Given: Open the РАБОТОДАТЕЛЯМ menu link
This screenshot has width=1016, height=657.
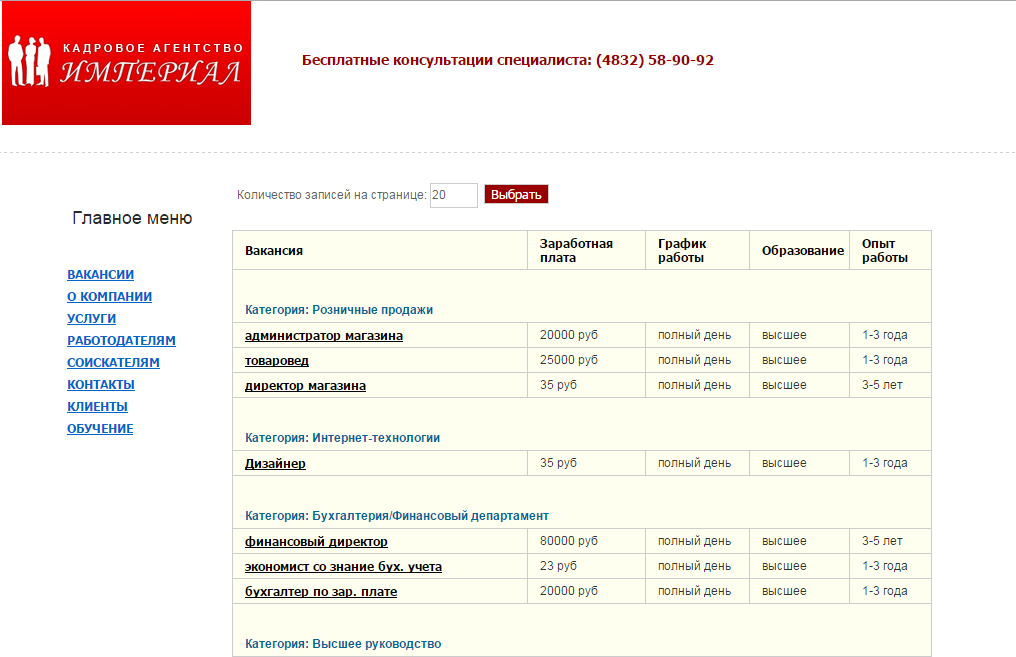Looking at the screenshot, I should pyautogui.click(x=121, y=341).
